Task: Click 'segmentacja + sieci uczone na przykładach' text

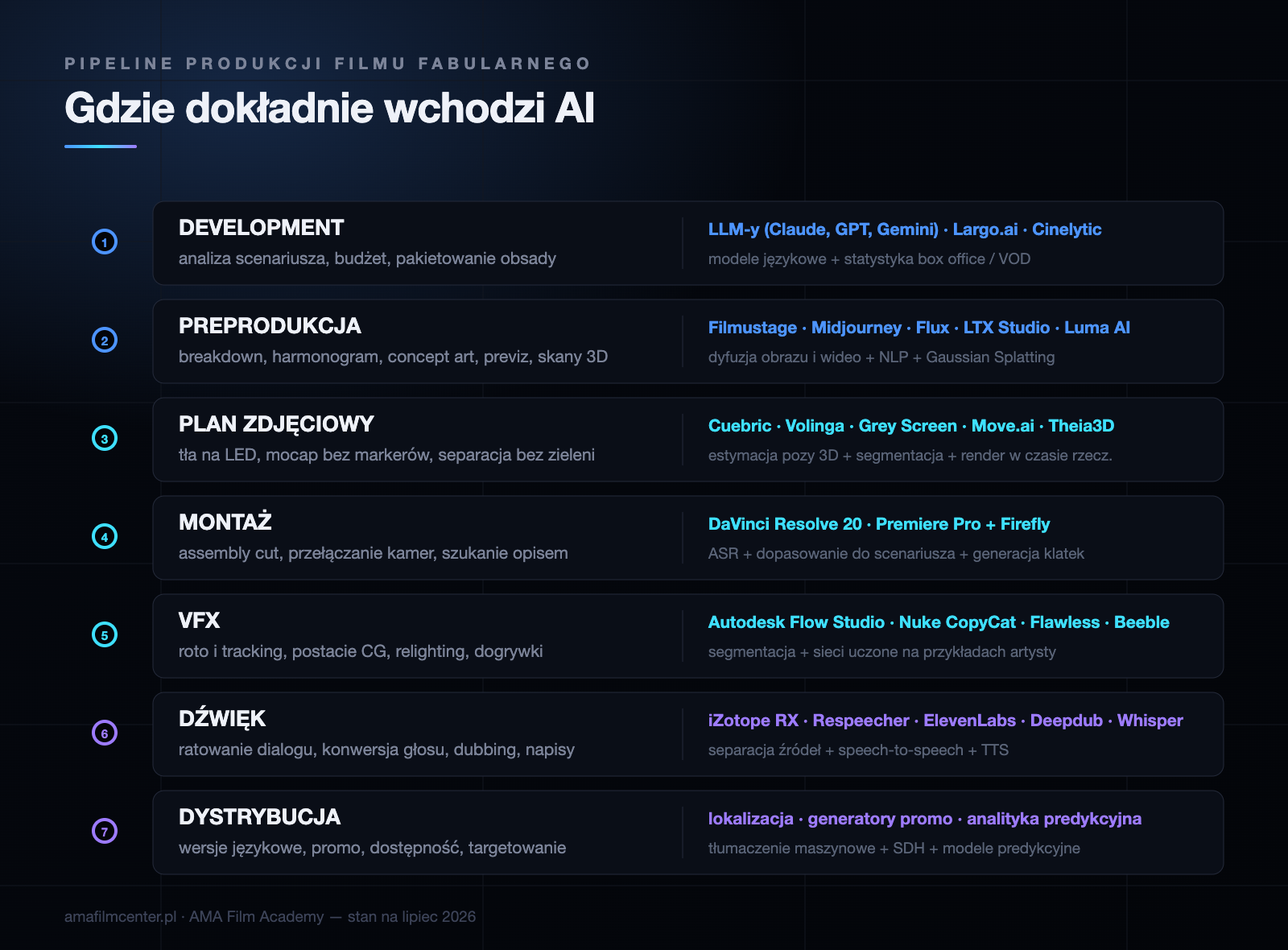Action: point(856,651)
